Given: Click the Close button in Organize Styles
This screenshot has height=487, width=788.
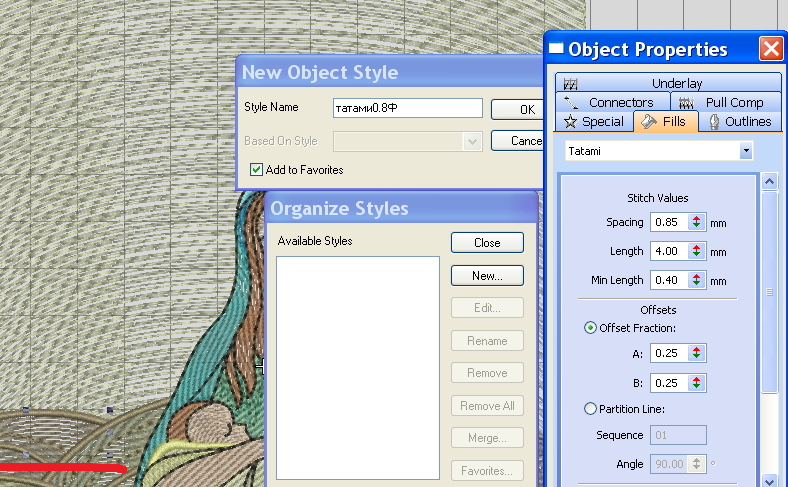Looking at the screenshot, I should point(487,243).
